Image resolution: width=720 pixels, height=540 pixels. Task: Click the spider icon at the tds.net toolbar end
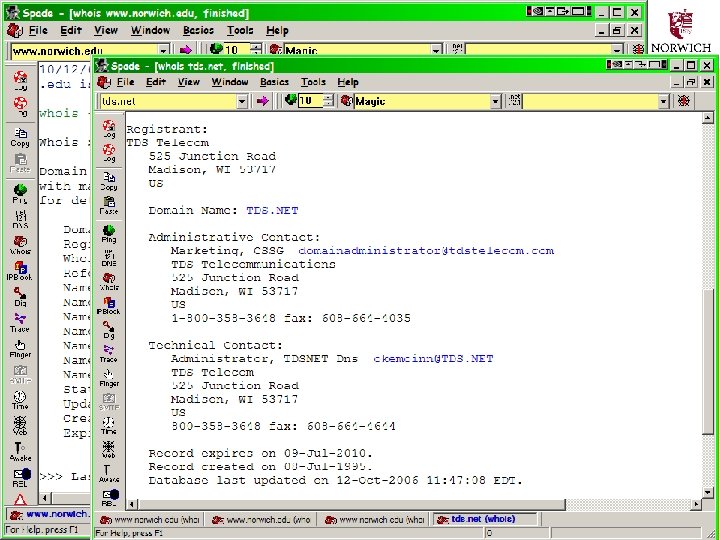684,101
